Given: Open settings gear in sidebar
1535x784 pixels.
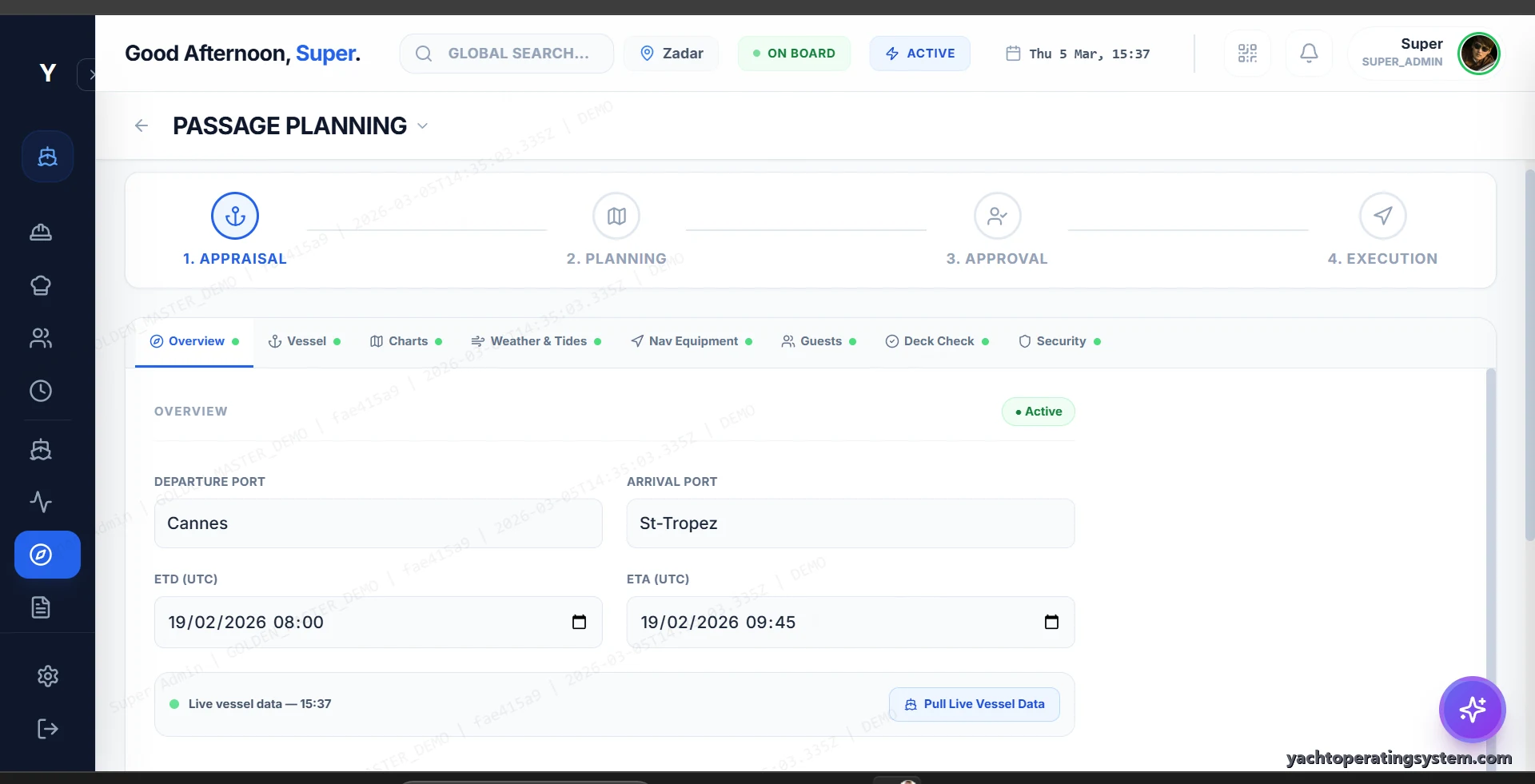Looking at the screenshot, I should (48, 676).
